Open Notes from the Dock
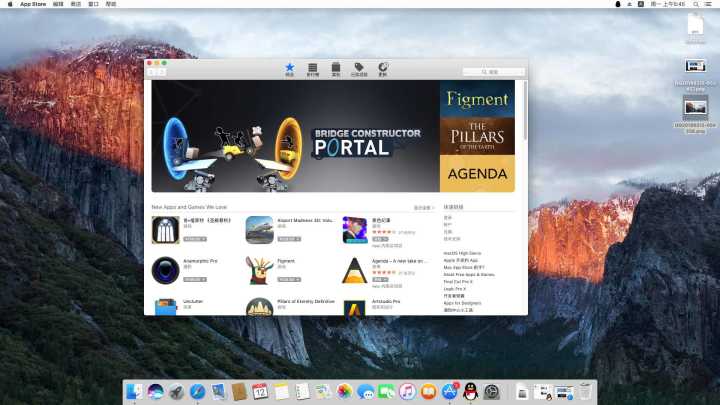This screenshot has width=720, height=405. (x=281, y=392)
